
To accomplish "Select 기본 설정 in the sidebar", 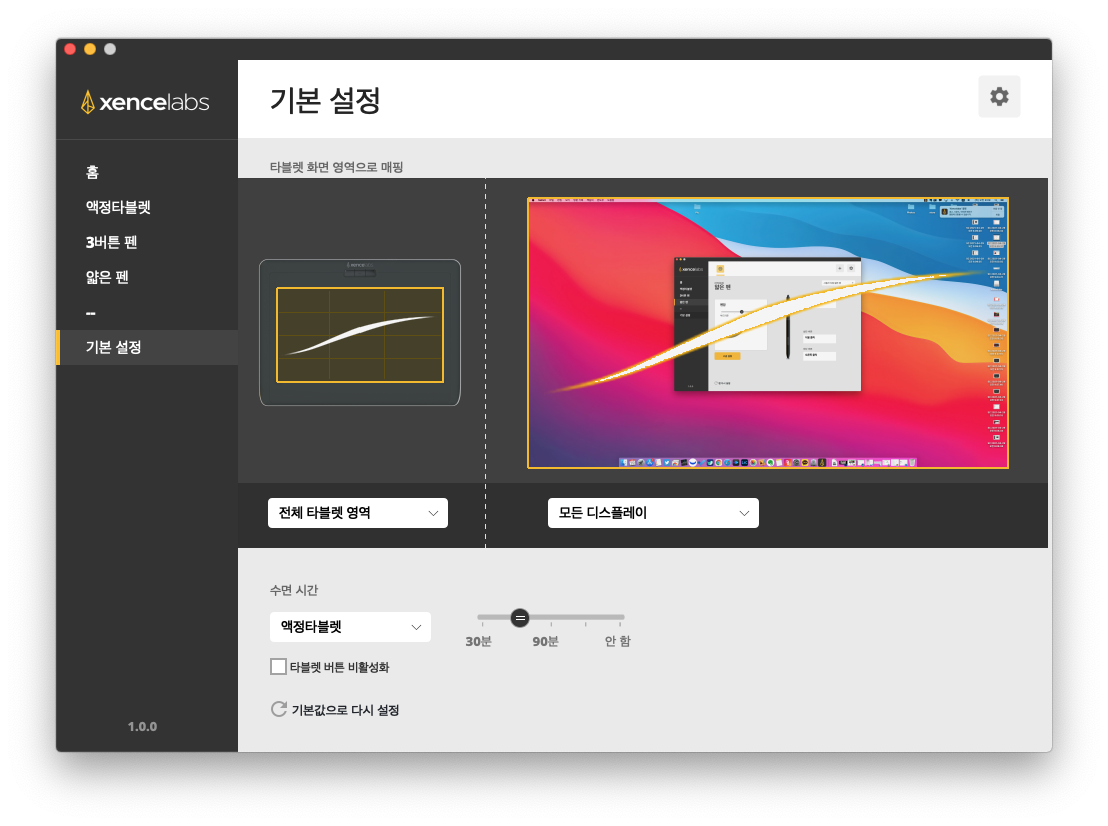I will click(x=113, y=347).
